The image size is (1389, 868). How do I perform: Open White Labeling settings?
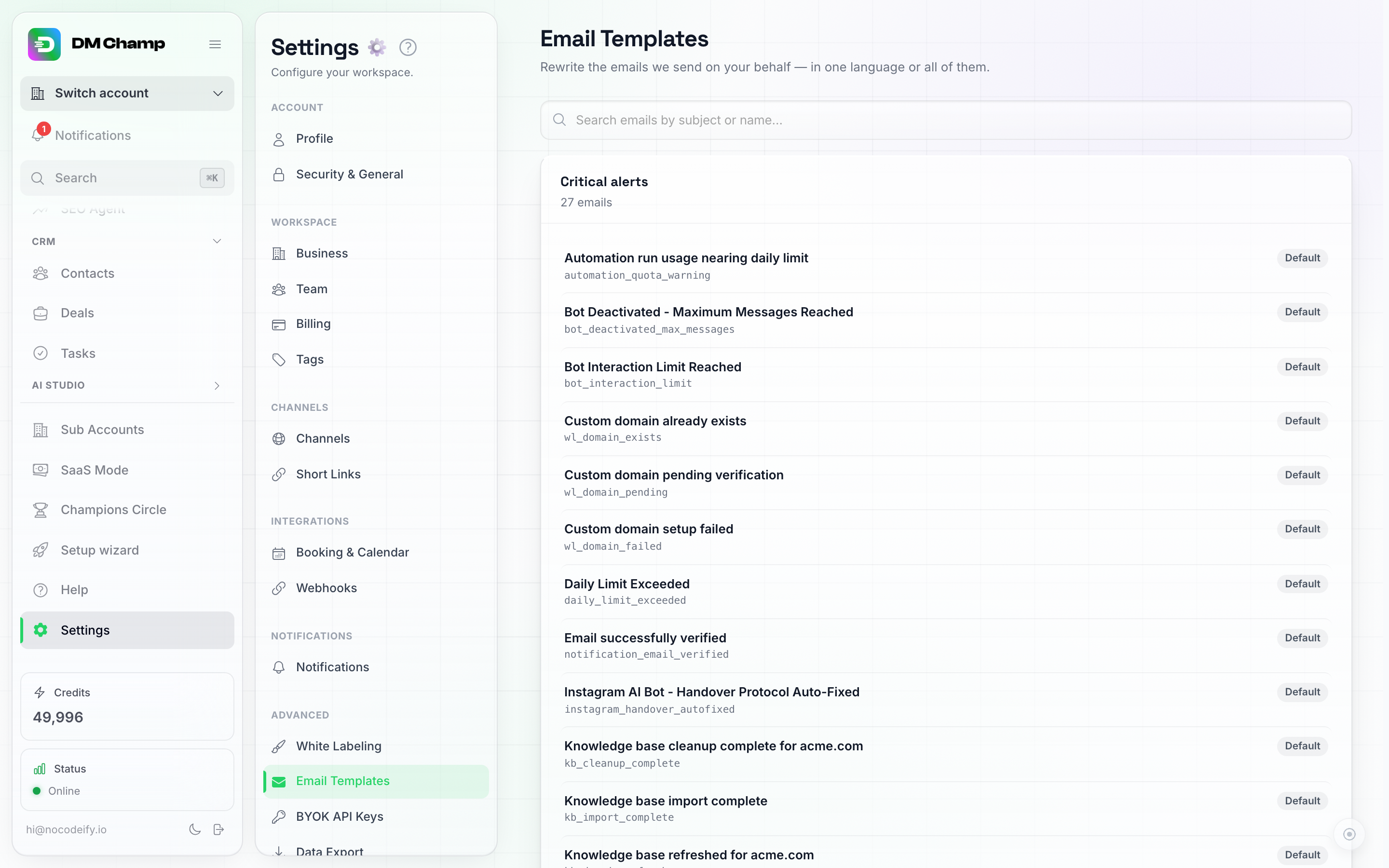coord(376,746)
